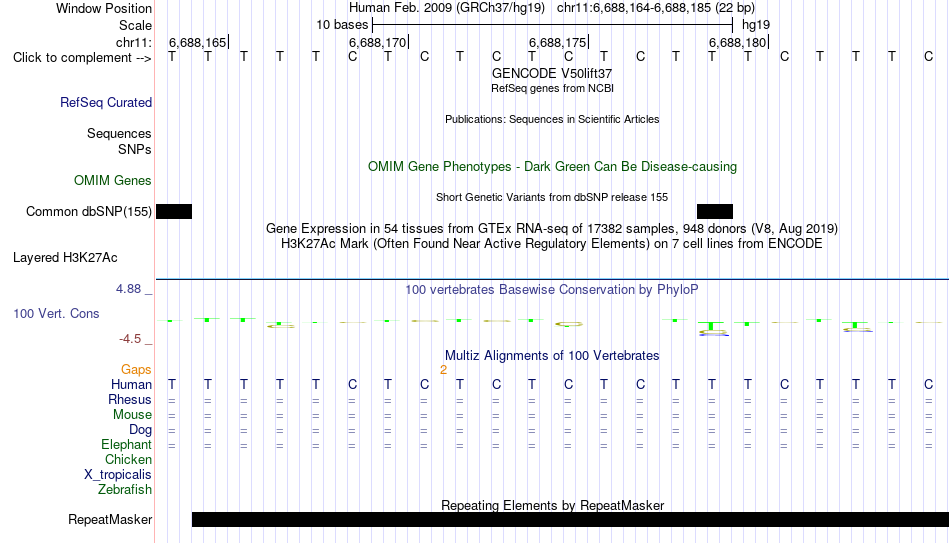The image size is (950, 543).
Task: Click the Common dbSNP(155) track label
Action: tap(88, 212)
